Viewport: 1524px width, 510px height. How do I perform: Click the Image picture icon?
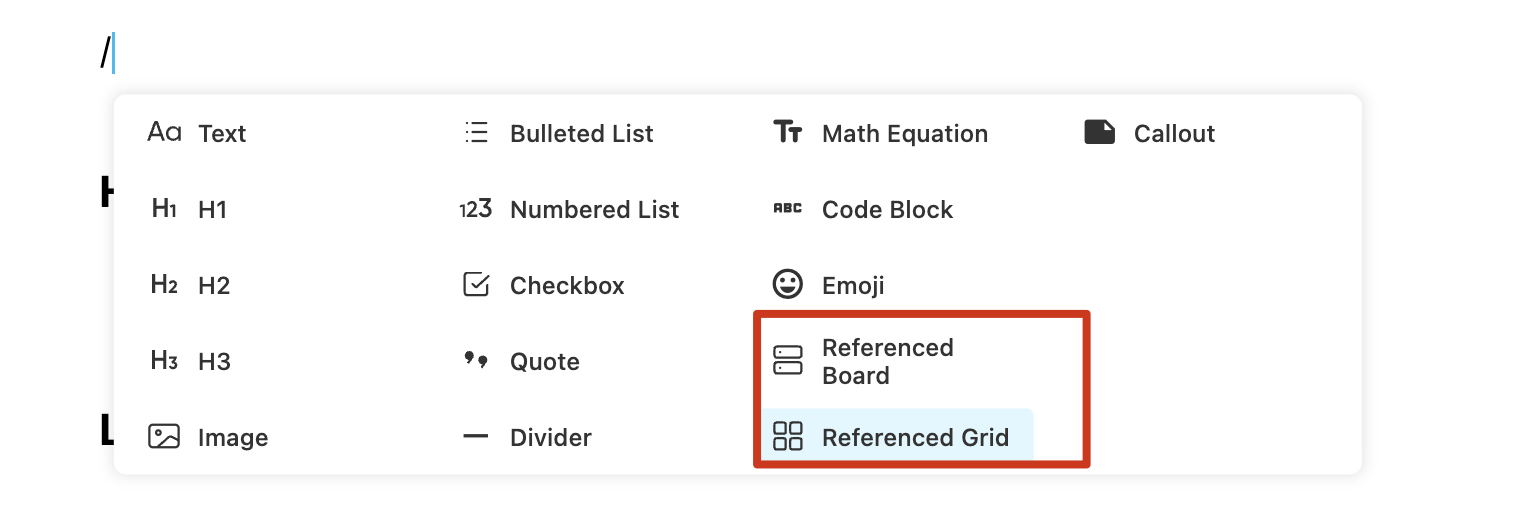(x=164, y=437)
